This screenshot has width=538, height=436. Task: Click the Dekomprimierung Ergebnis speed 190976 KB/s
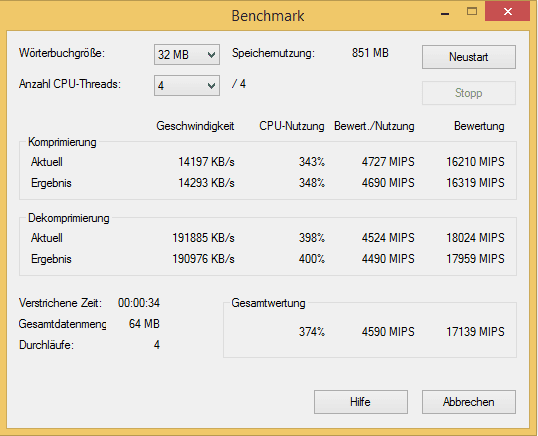pyautogui.click(x=203, y=259)
